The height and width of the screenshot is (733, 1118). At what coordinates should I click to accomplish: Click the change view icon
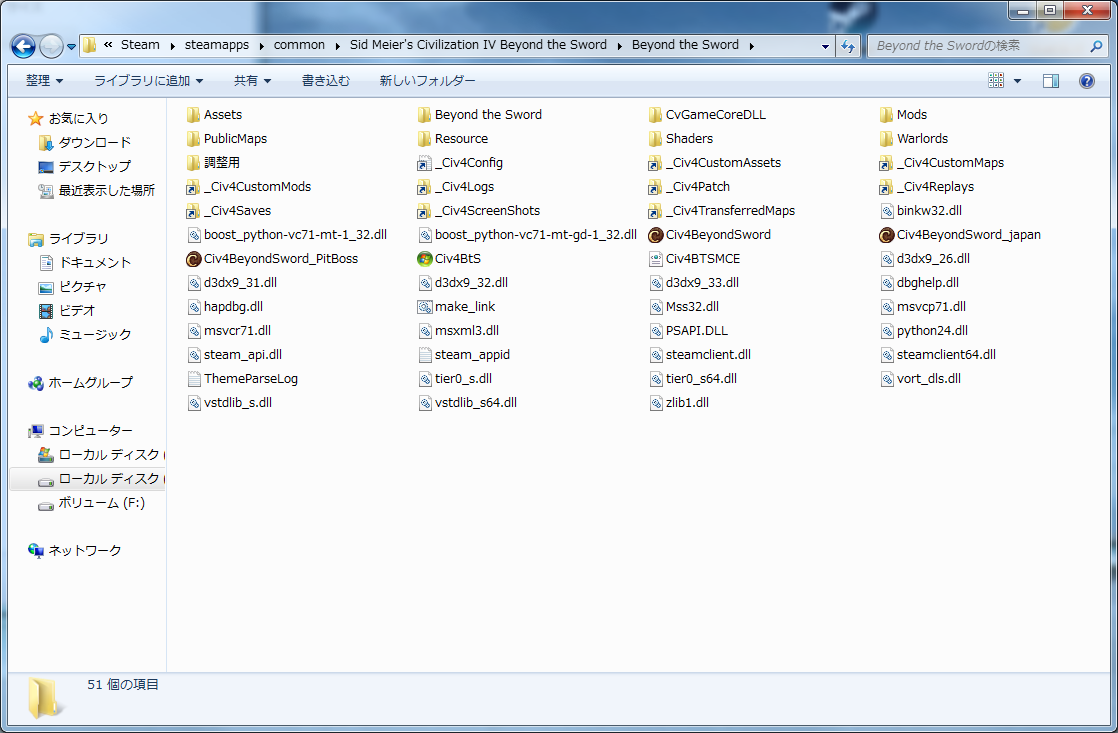[x=996, y=81]
